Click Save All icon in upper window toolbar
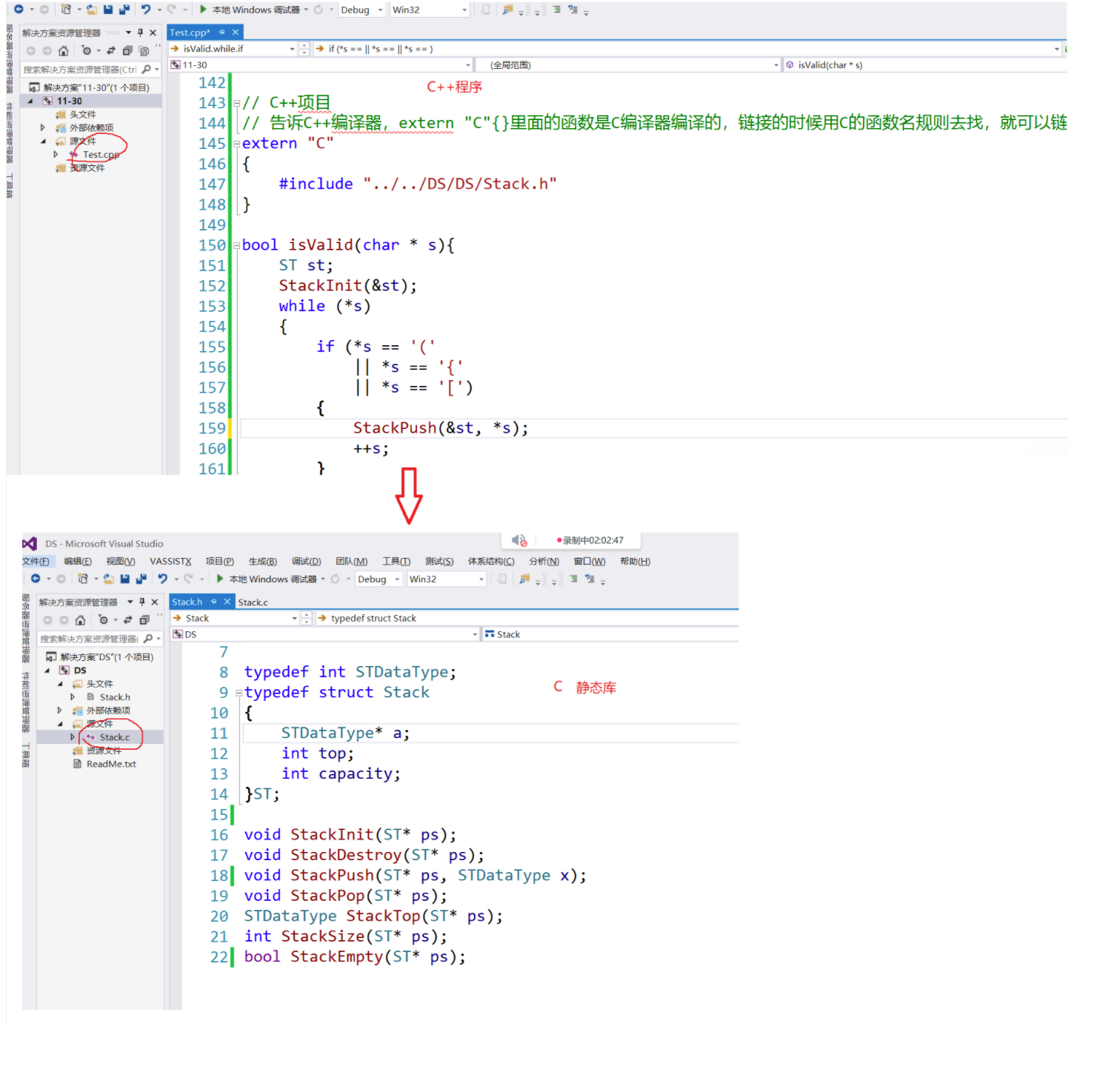 click(124, 10)
